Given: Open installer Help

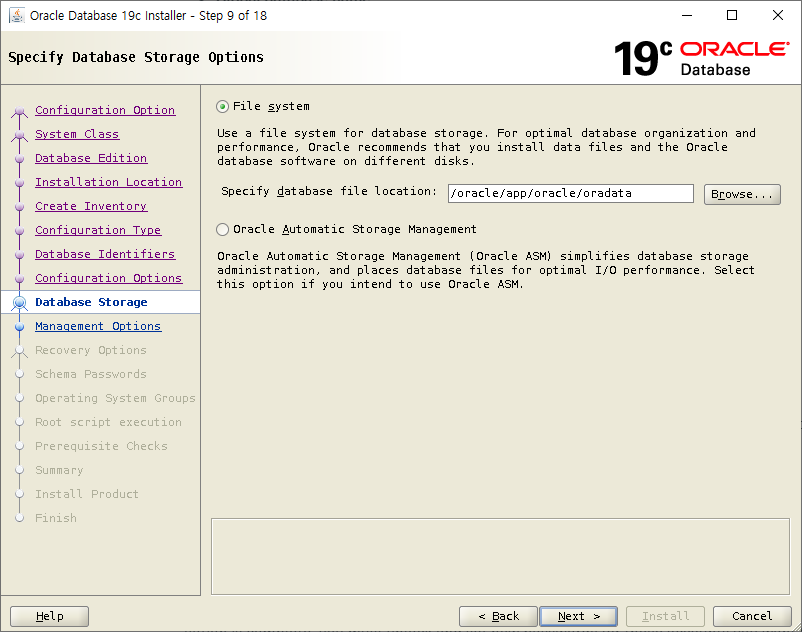Looking at the screenshot, I should tap(50, 616).
